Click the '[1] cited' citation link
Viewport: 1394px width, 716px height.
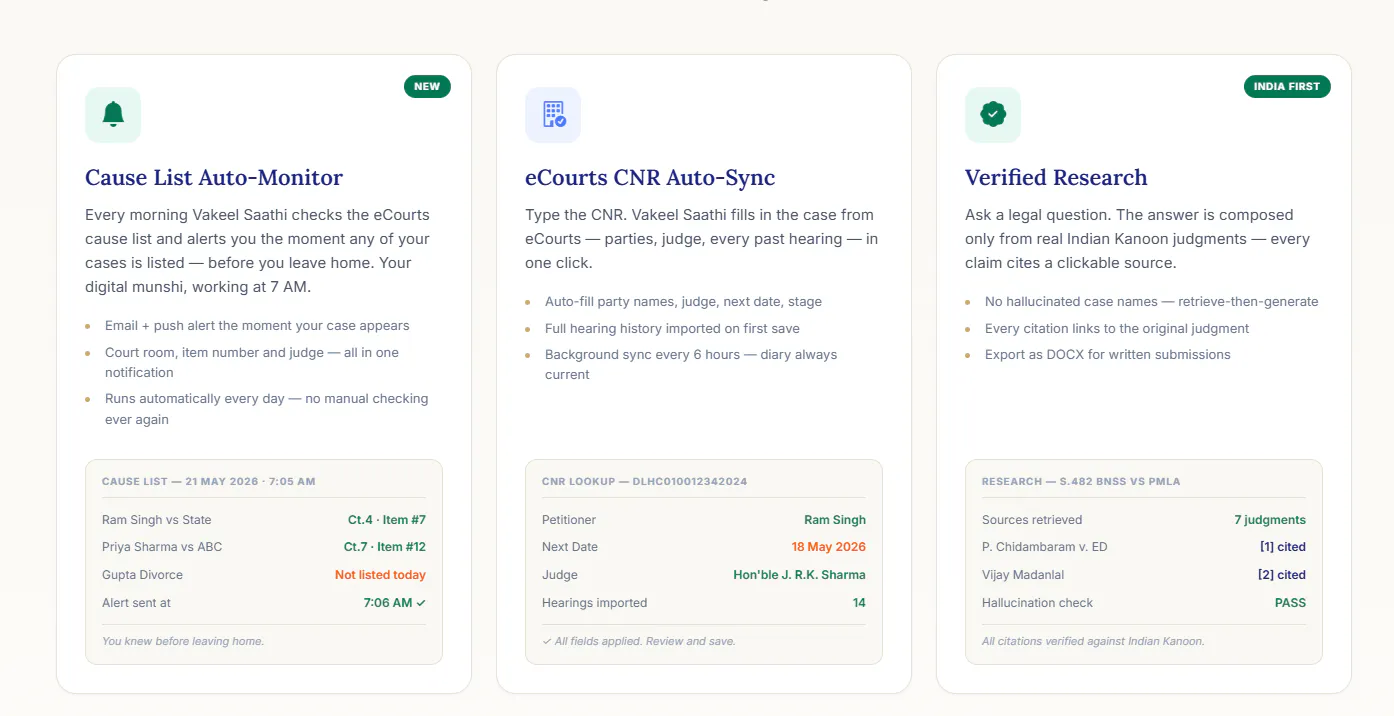[1283, 547]
